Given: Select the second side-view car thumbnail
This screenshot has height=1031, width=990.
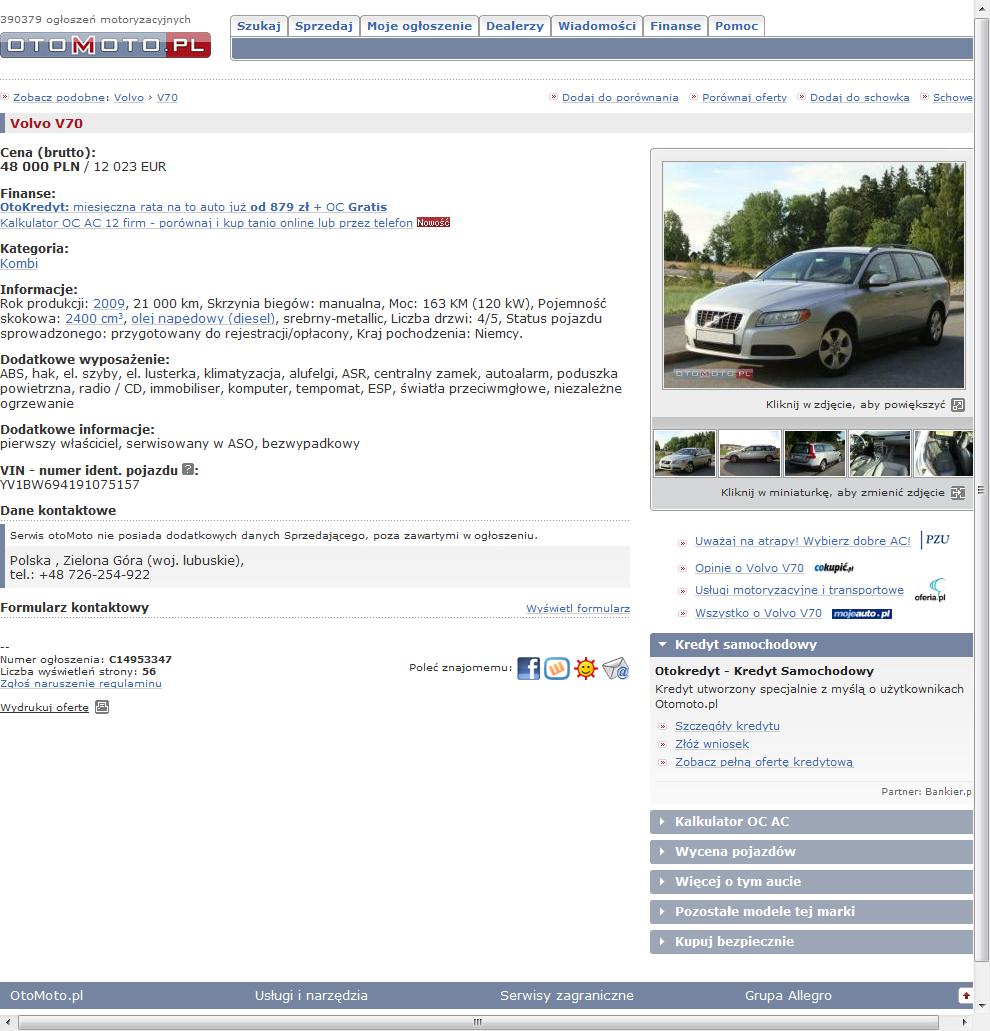Looking at the screenshot, I should click(x=749, y=453).
